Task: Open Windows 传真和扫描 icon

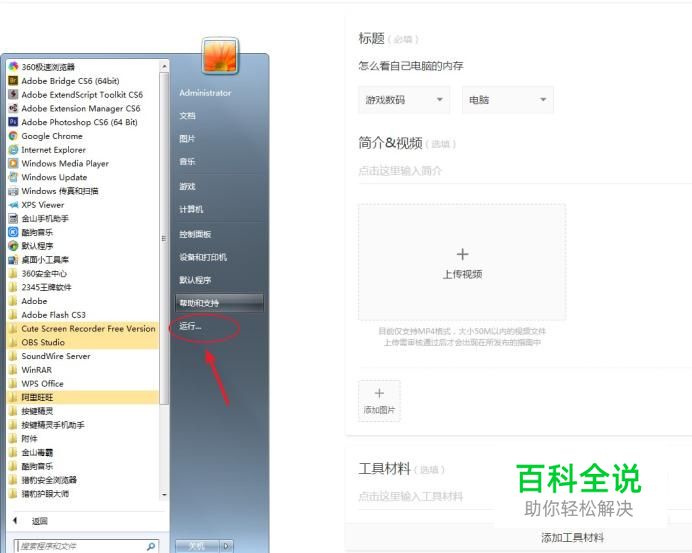Action: coord(13,191)
